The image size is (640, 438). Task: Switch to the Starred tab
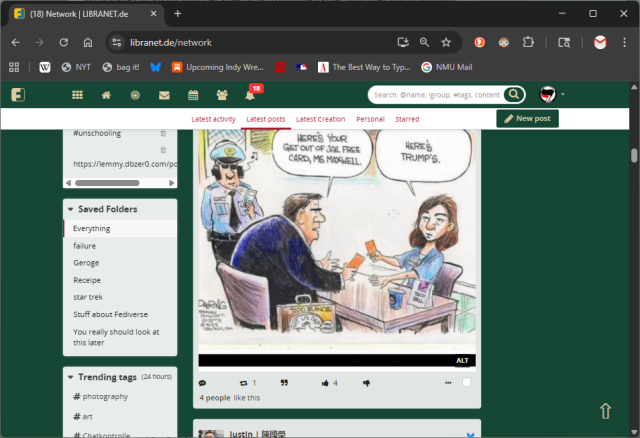click(407, 119)
